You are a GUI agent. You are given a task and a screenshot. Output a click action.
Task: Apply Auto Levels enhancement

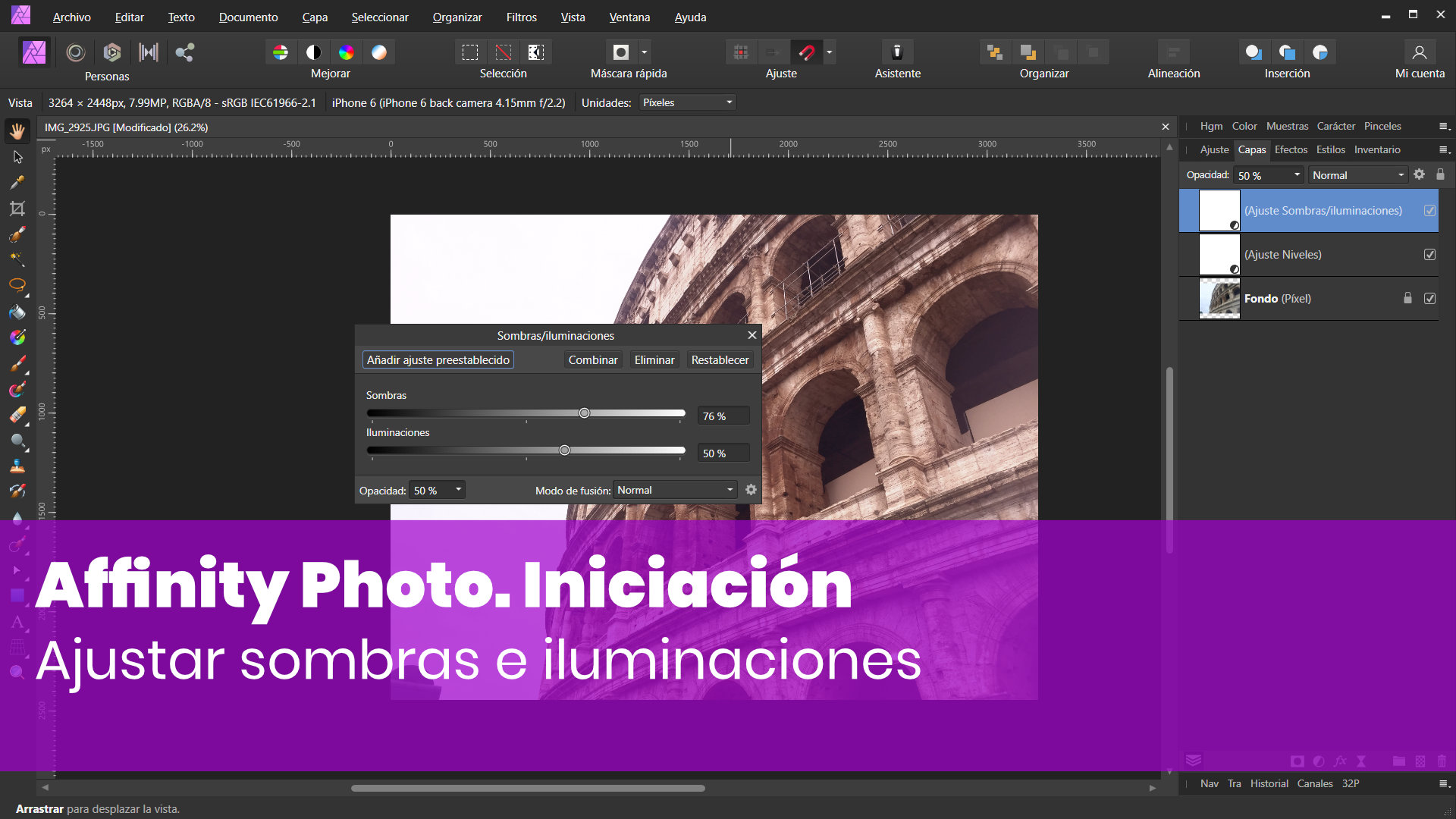[281, 52]
